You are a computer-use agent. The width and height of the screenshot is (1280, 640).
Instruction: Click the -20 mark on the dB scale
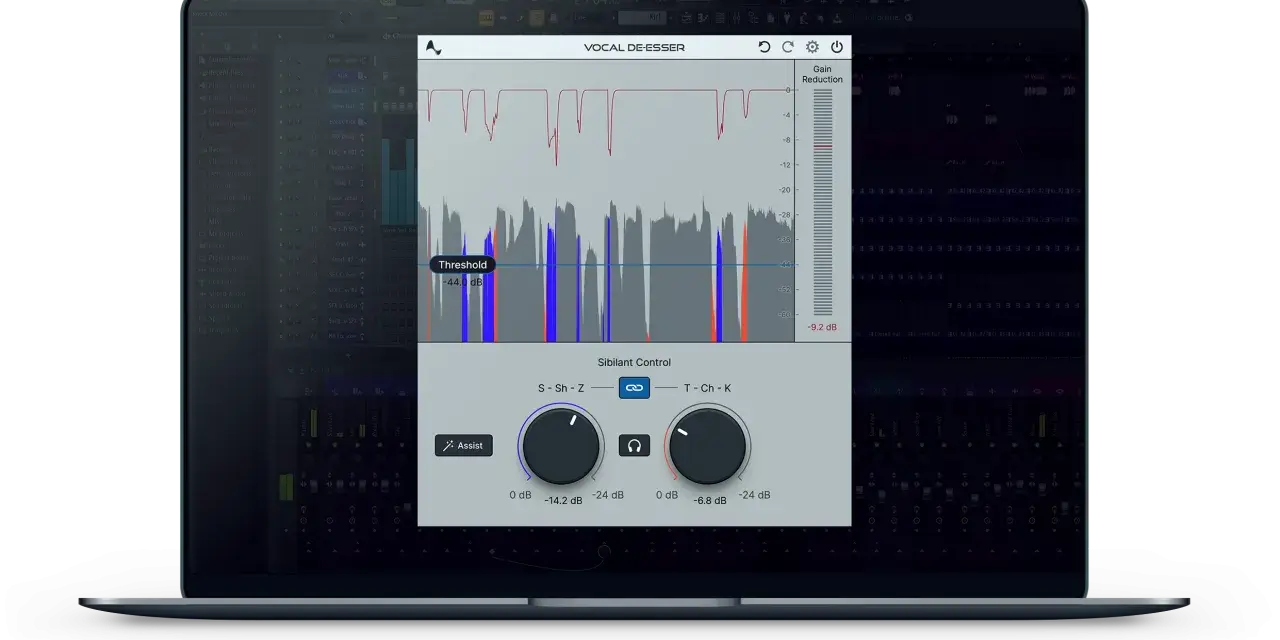click(x=785, y=190)
